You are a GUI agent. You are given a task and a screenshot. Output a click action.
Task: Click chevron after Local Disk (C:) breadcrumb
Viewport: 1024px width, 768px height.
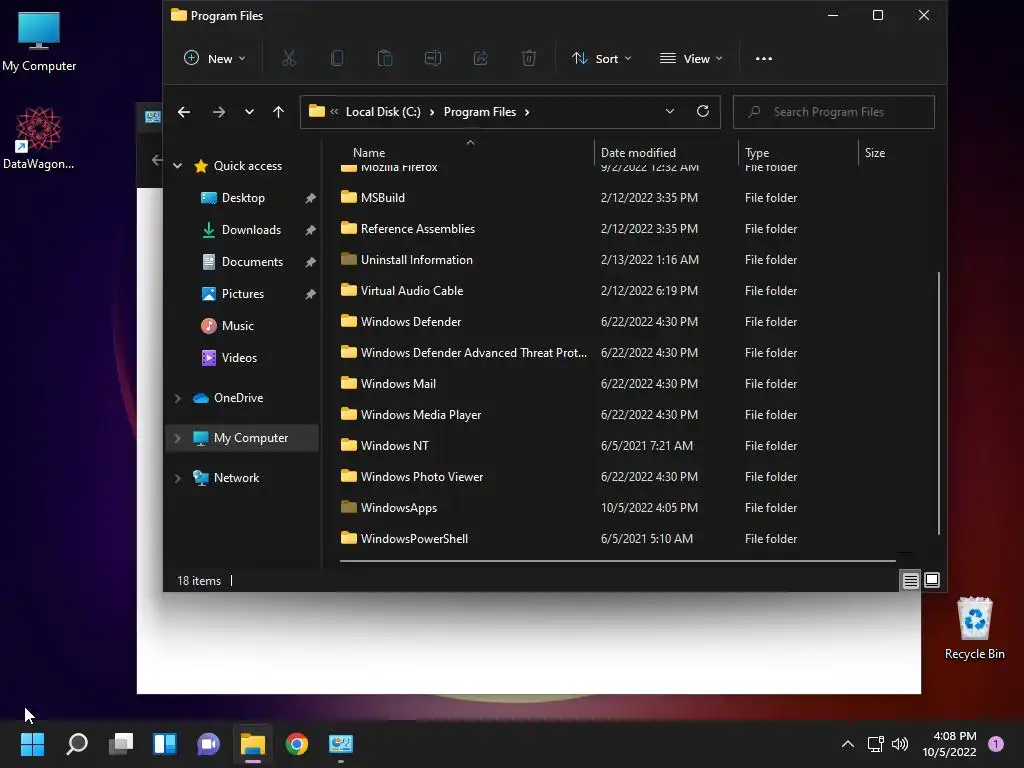click(x=432, y=112)
